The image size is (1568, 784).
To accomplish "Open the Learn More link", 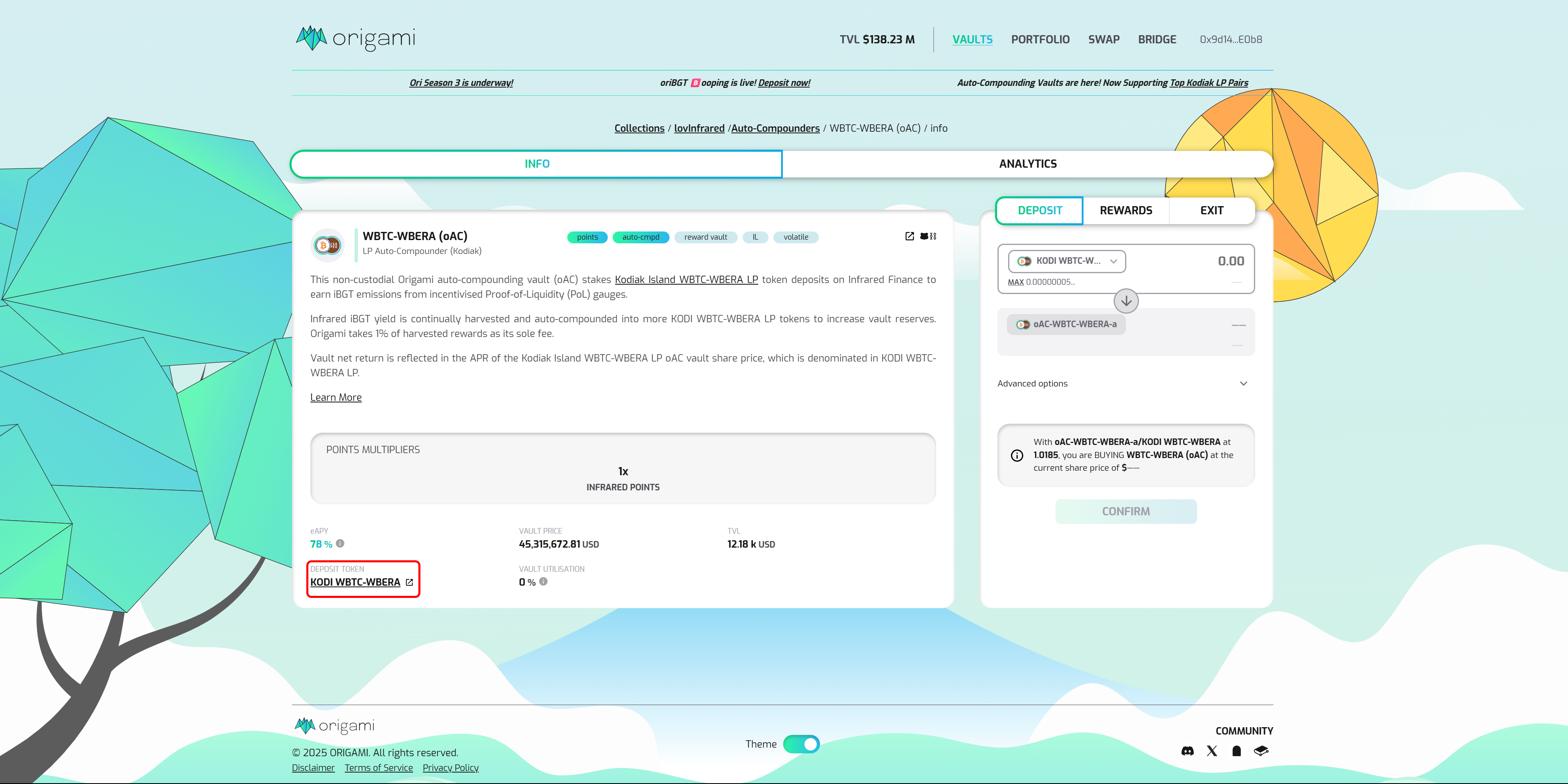I will [x=335, y=398].
